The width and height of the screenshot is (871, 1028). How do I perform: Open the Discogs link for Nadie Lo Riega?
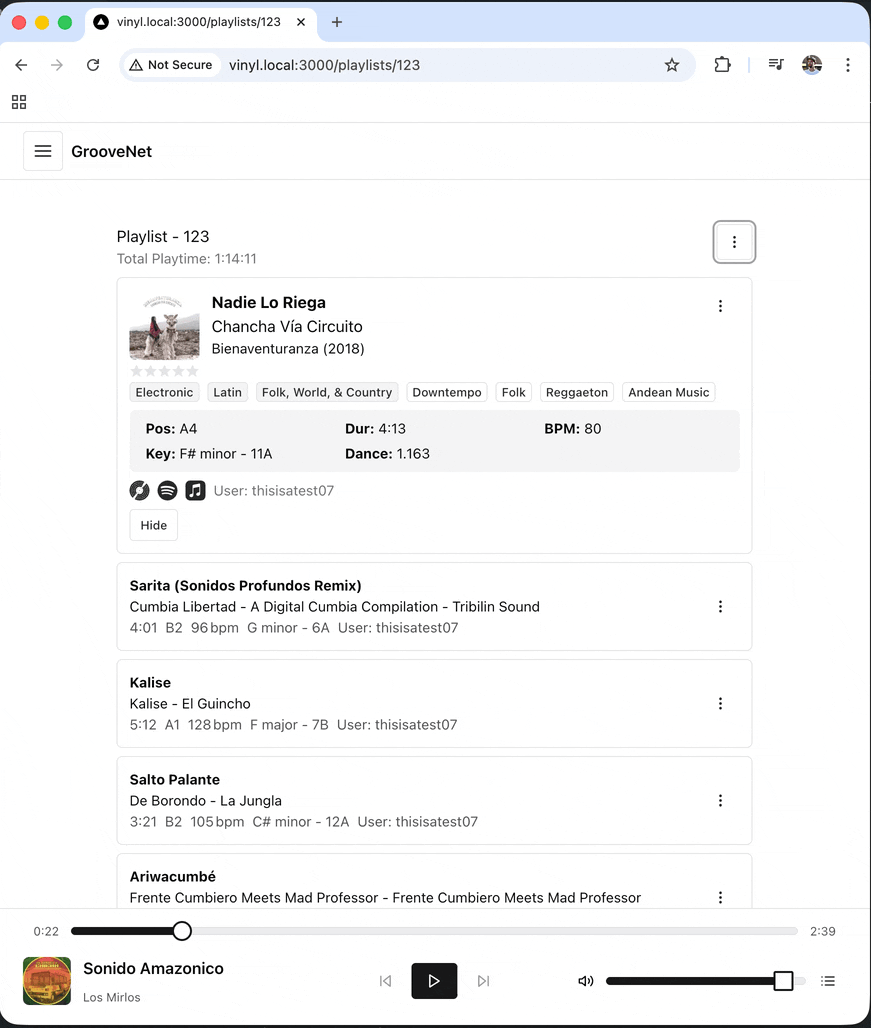[x=139, y=490]
